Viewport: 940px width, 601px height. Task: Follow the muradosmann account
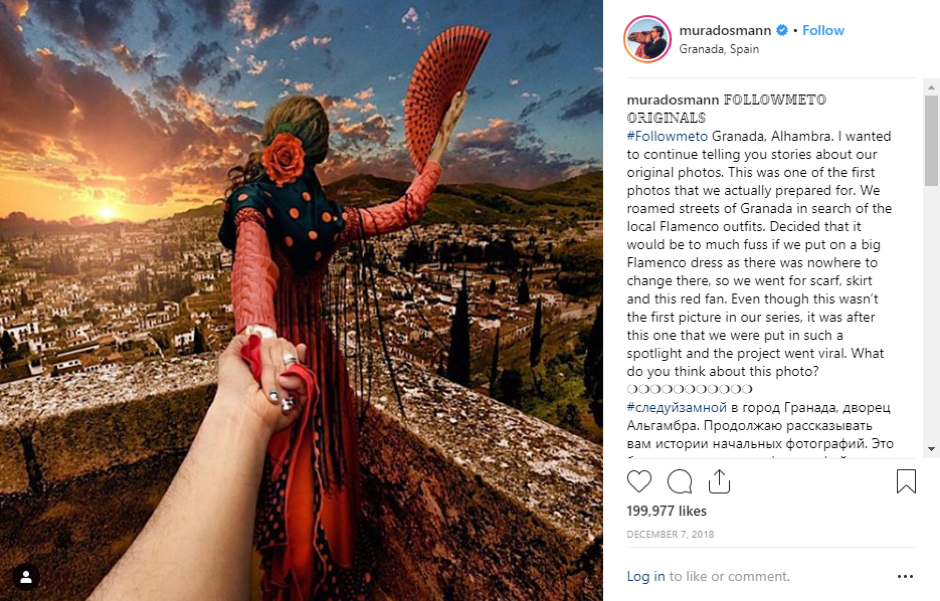pyautogui.click(x=823, y=30)
